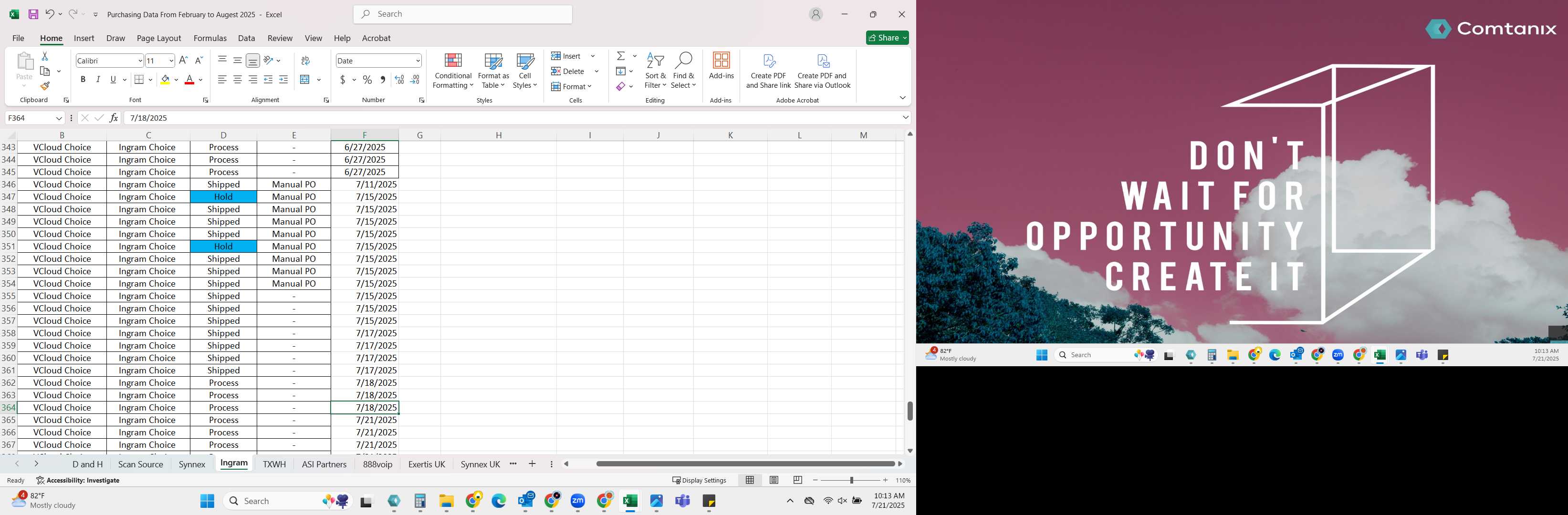
Task: Open the Data ribbon tab
Action: [247, 38]
